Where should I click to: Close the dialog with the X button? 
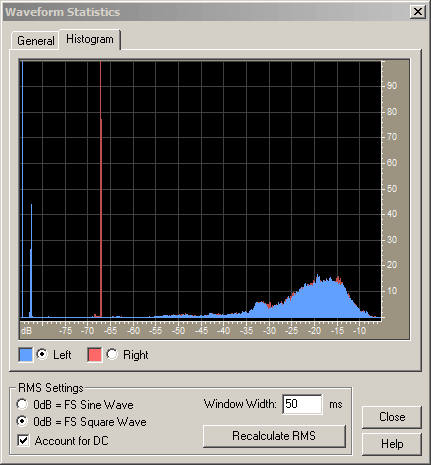click(x=417, y=12)
